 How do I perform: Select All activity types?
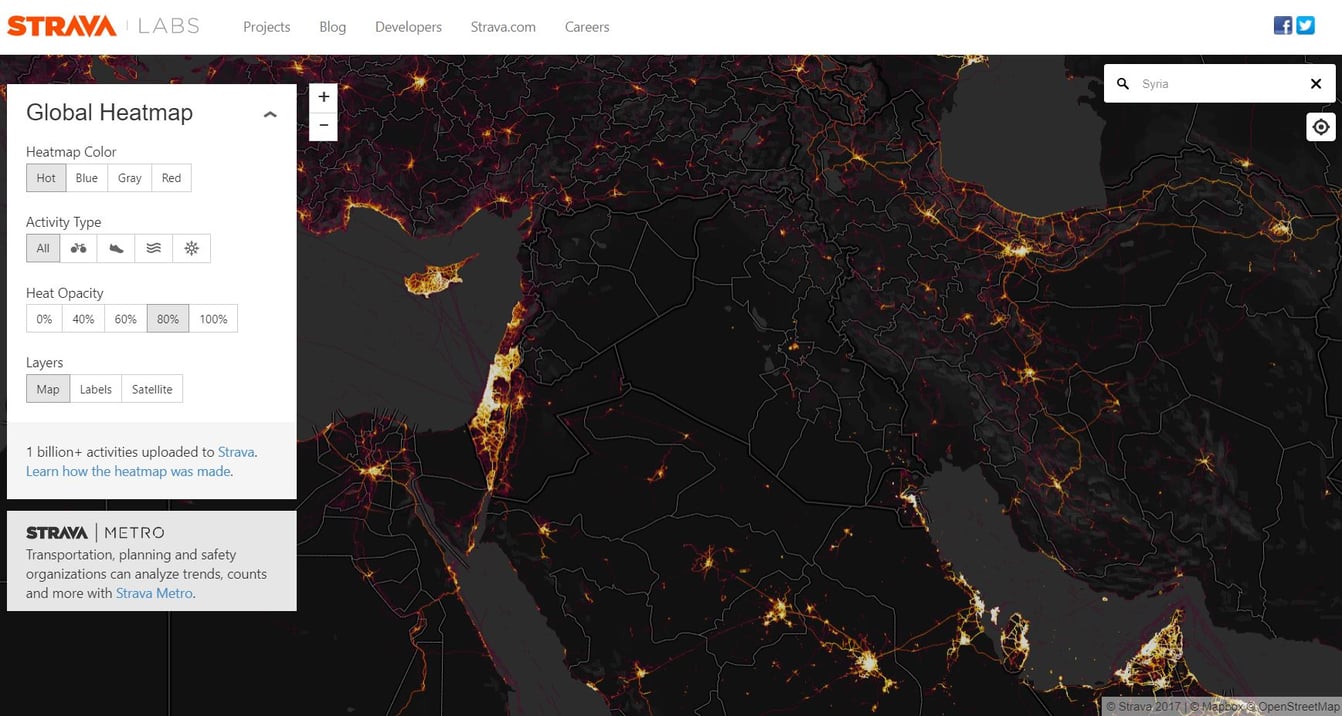coord(42,247)
